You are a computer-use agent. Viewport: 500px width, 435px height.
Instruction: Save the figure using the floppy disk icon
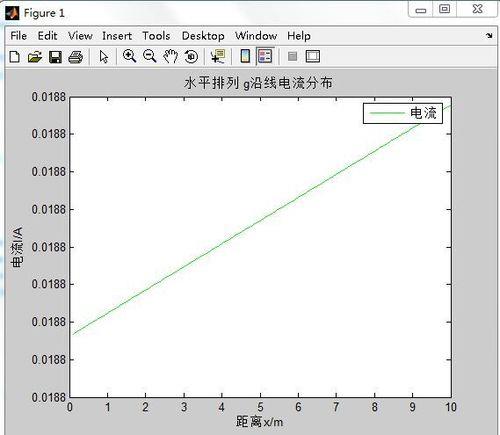(55, 57)
